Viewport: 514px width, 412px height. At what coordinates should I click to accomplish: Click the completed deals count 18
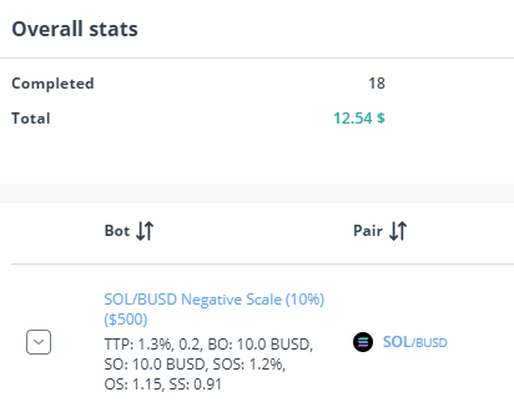[x=377, y=83]
